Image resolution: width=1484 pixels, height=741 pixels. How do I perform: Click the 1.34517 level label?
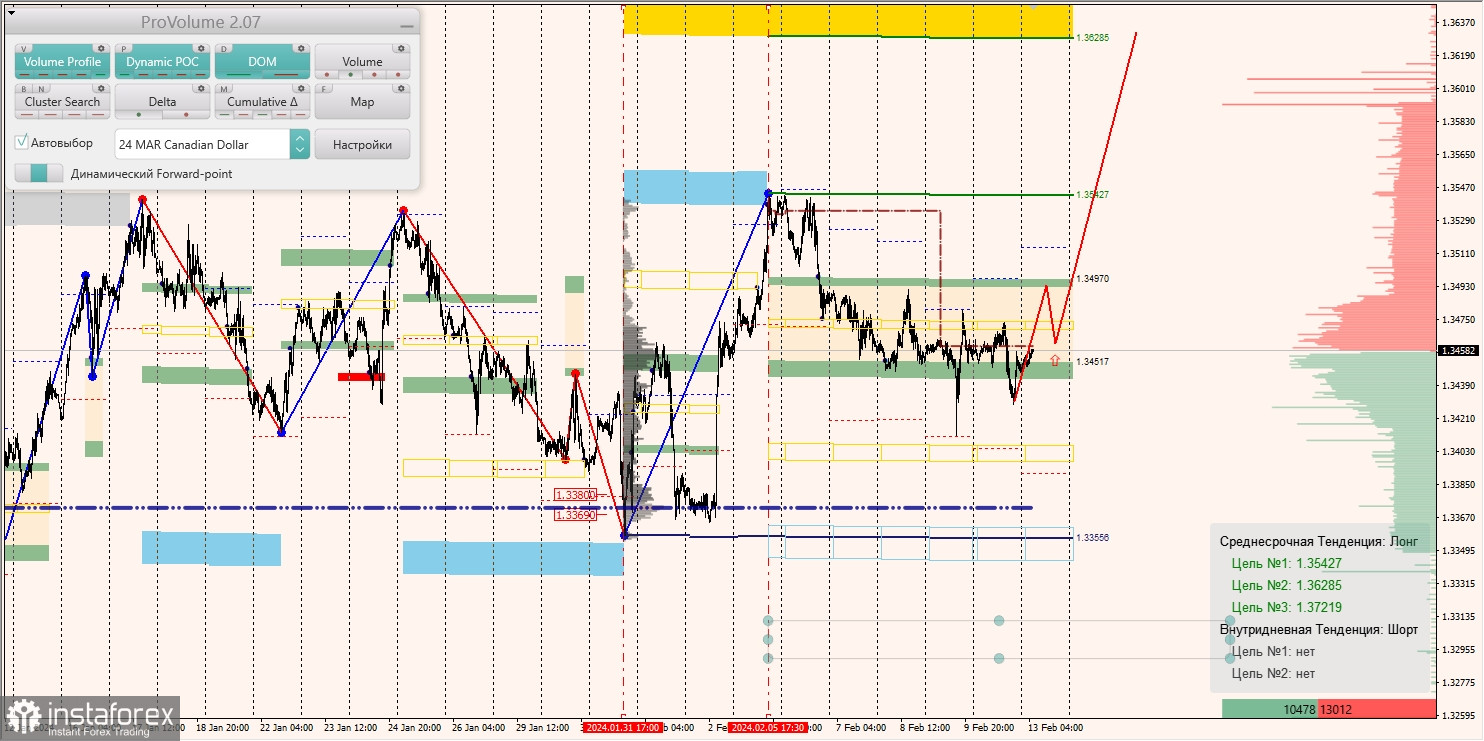coord(1092,361)
